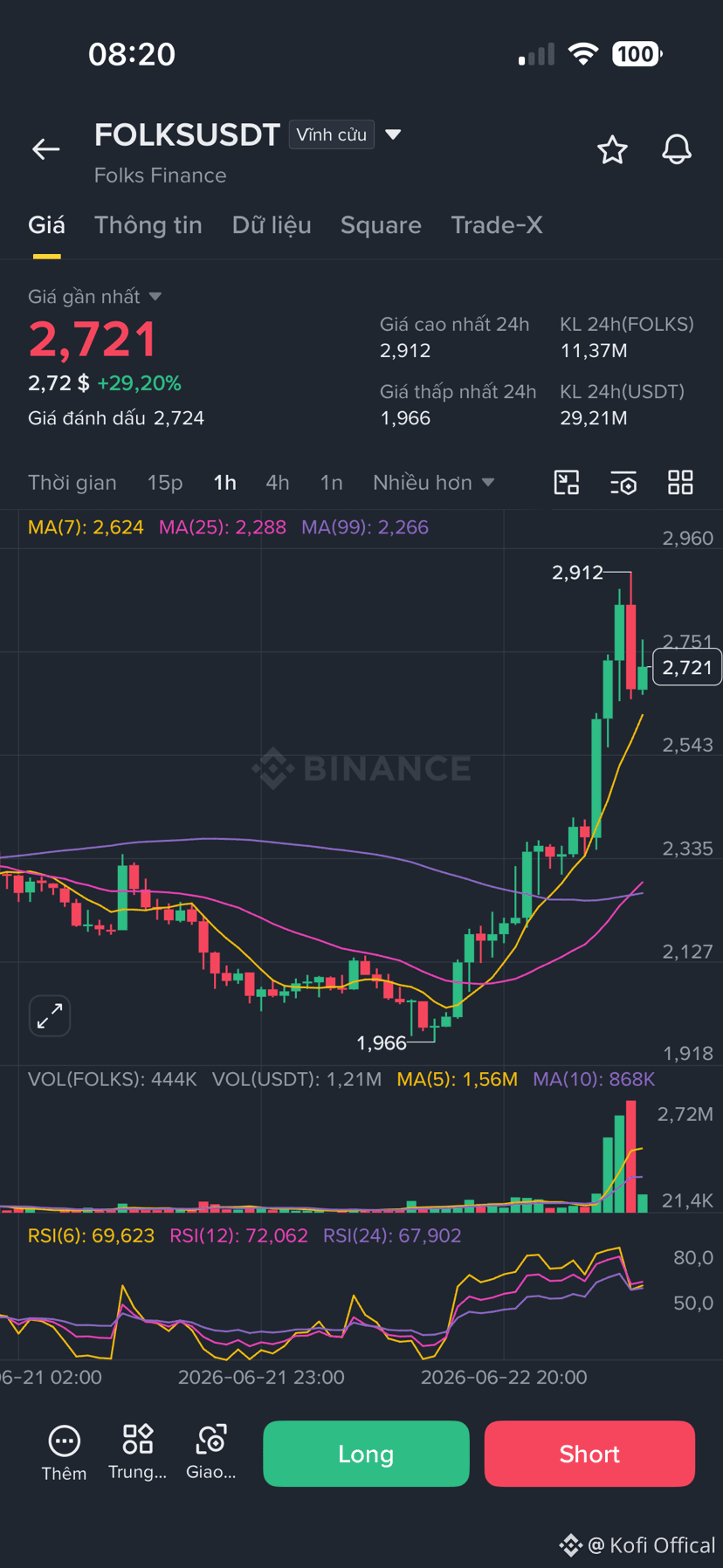
Task: Tap the MA(25): 2,288 indicator label
Action: (x=223, y=527)
